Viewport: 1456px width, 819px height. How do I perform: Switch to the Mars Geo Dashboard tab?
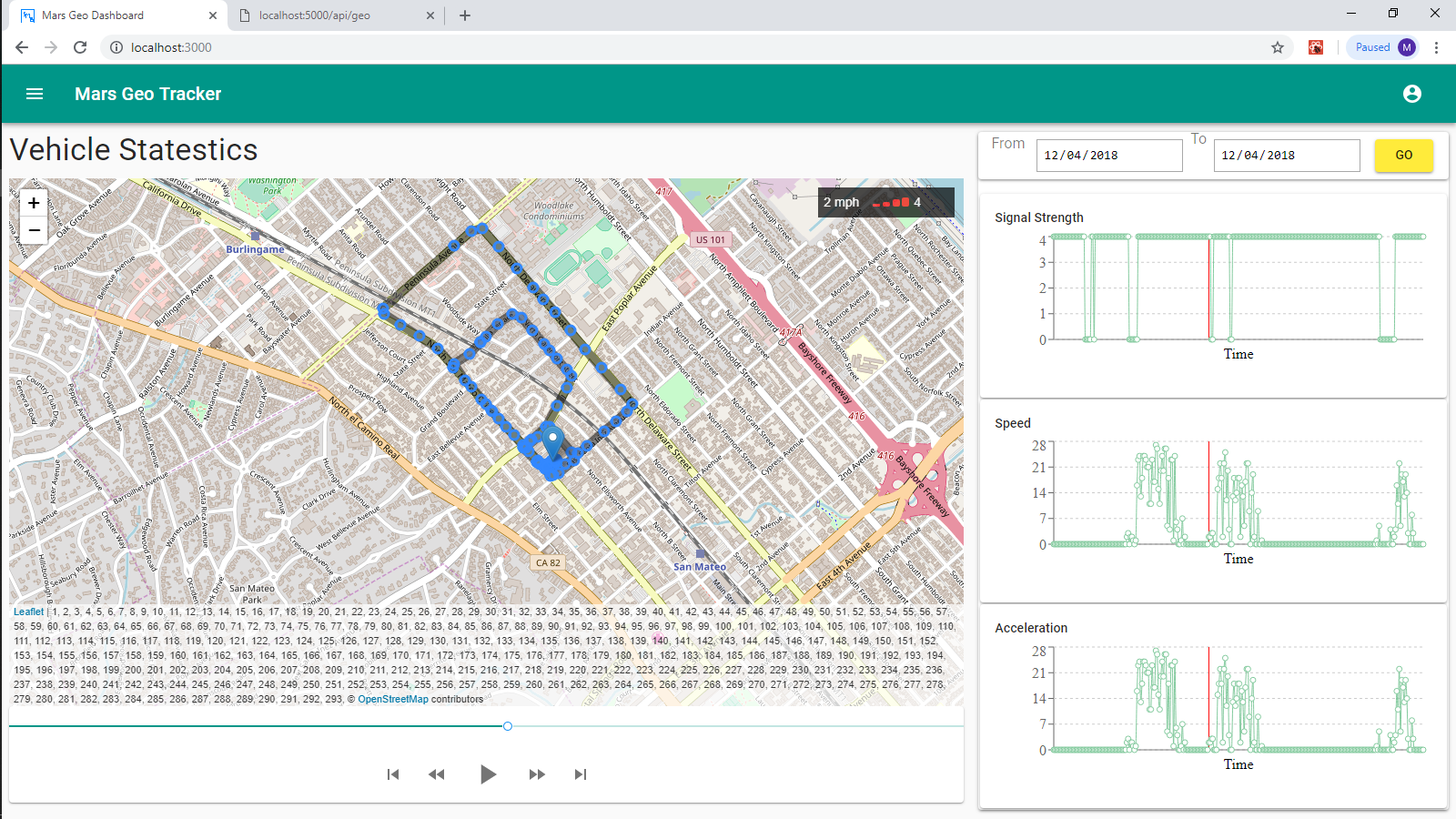coord(117,15)
